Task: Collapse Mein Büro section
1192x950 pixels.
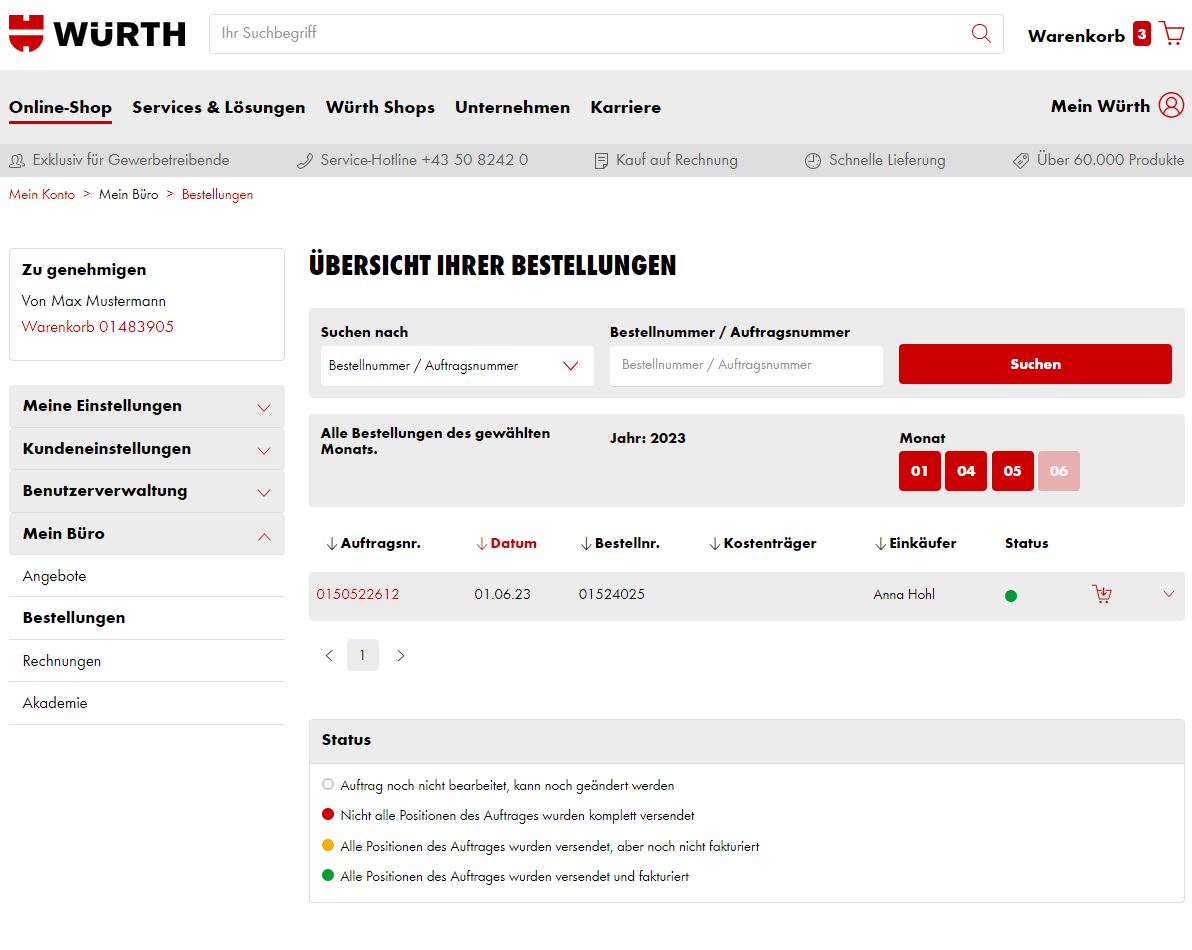Action: point(147,534)
